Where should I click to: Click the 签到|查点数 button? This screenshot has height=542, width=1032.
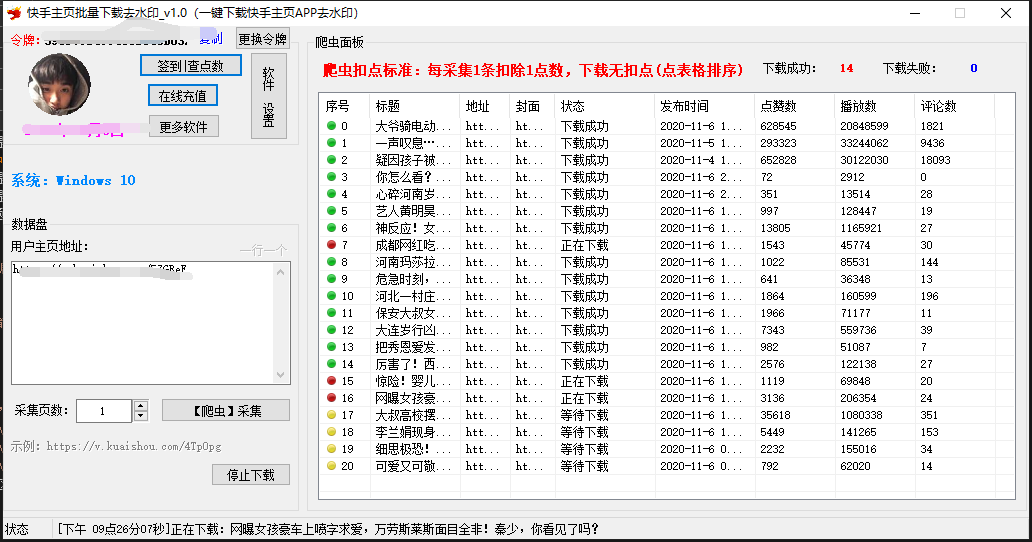[191, 66]
